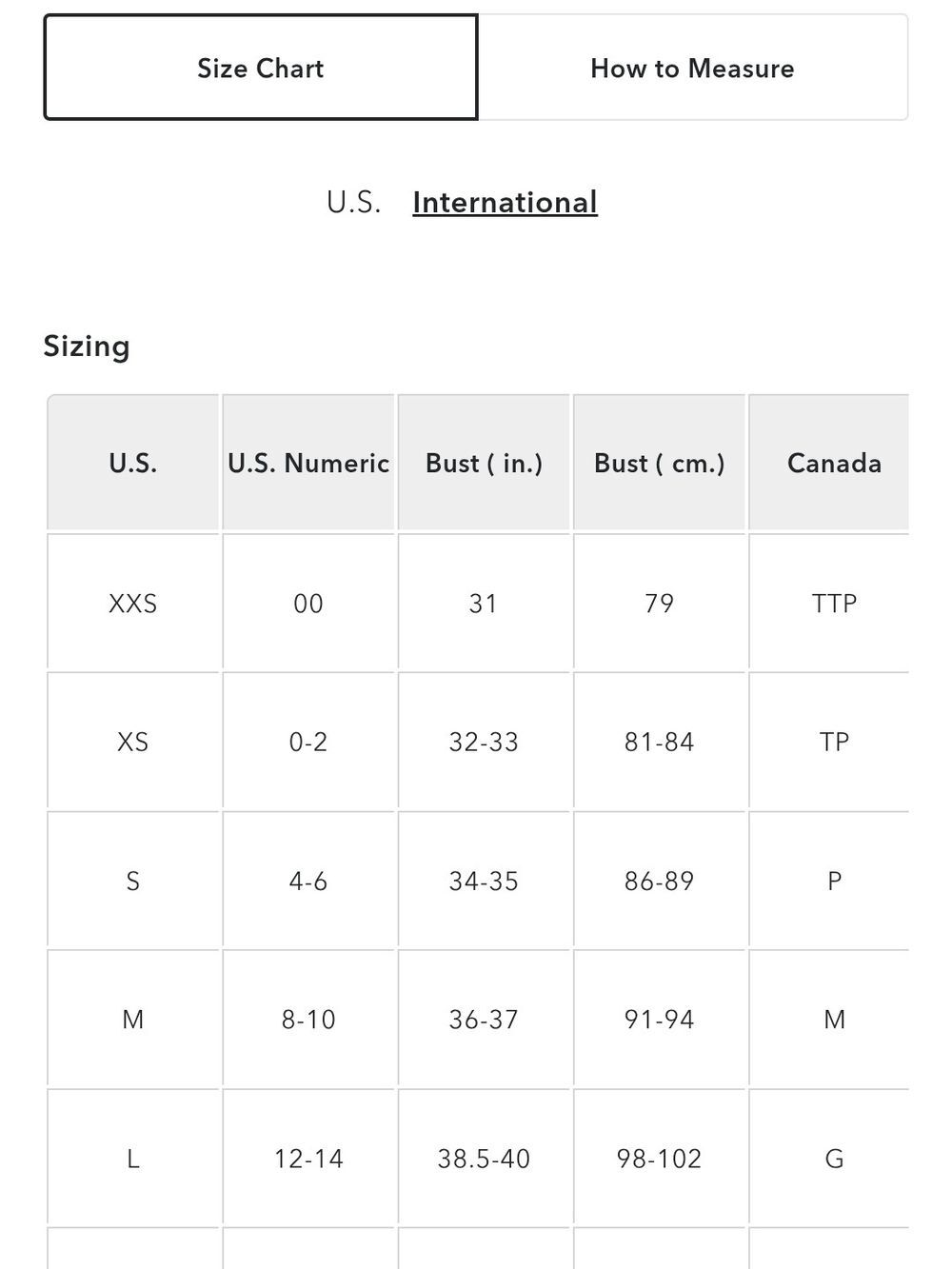The height and width of the screenshot is (1269, 952).
Task: Select the XS size cell
Action: 133,742
